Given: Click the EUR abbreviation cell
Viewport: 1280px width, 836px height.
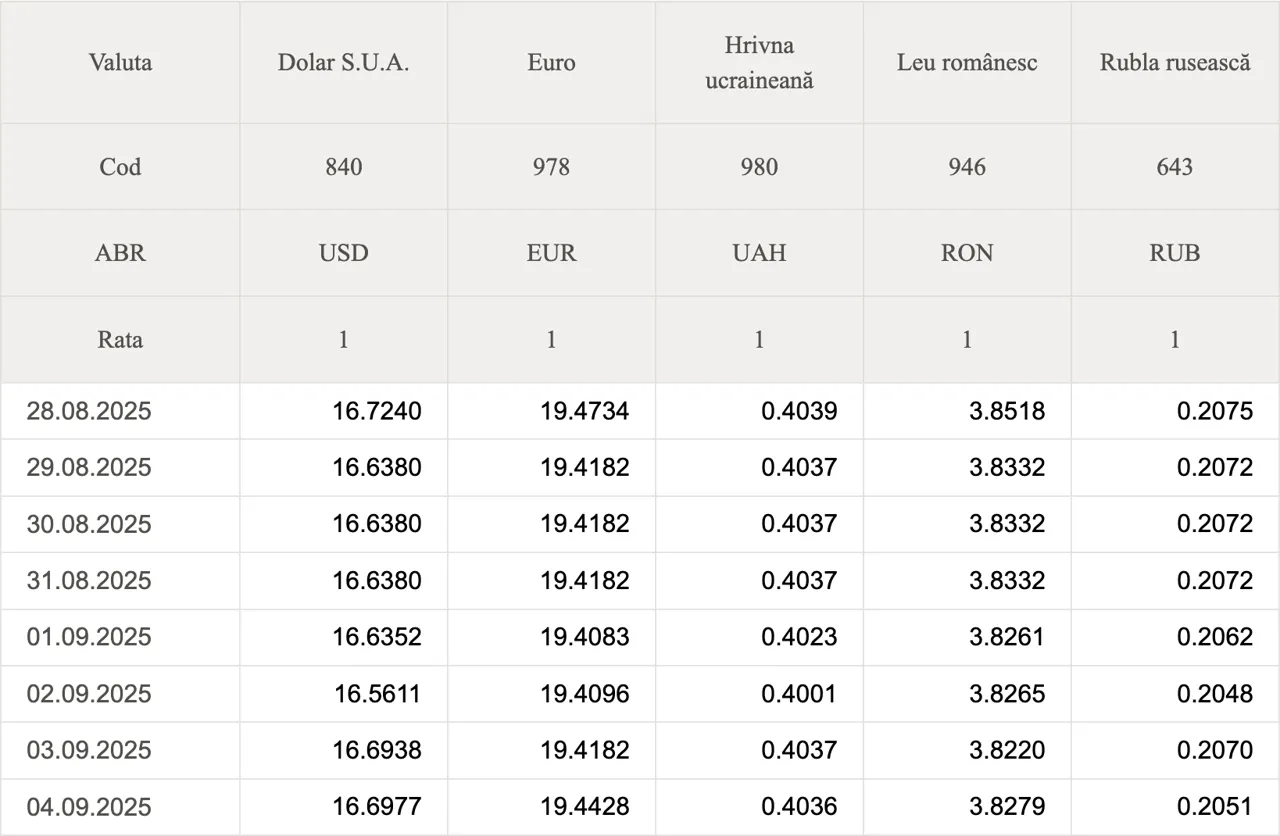Looking at the screenshot, I should [551, 253].
